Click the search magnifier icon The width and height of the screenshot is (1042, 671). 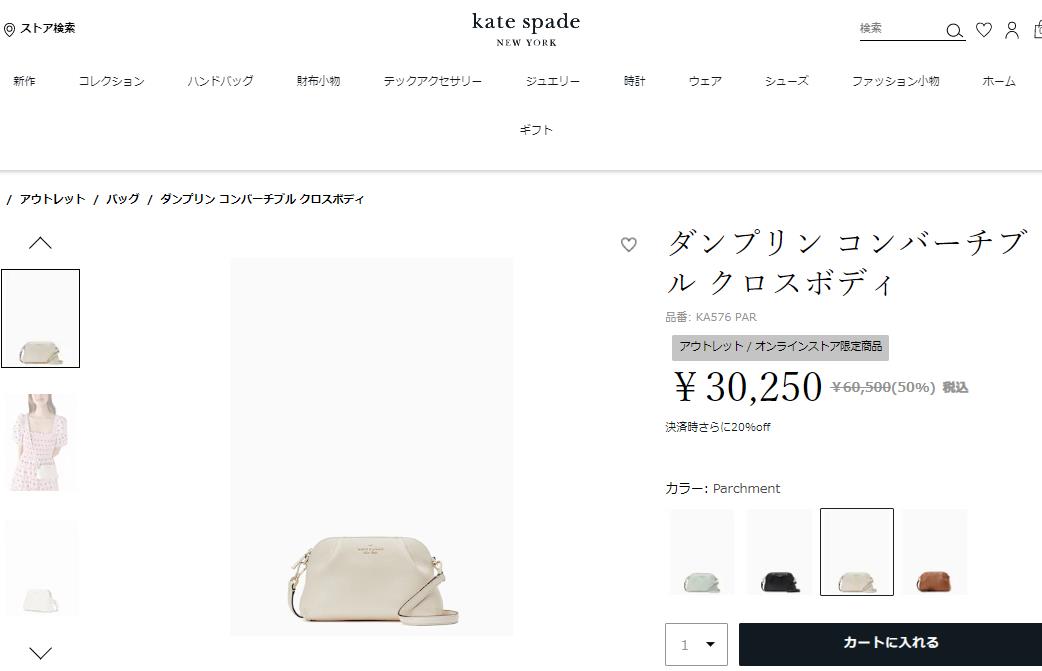click(x=954, y=31)
